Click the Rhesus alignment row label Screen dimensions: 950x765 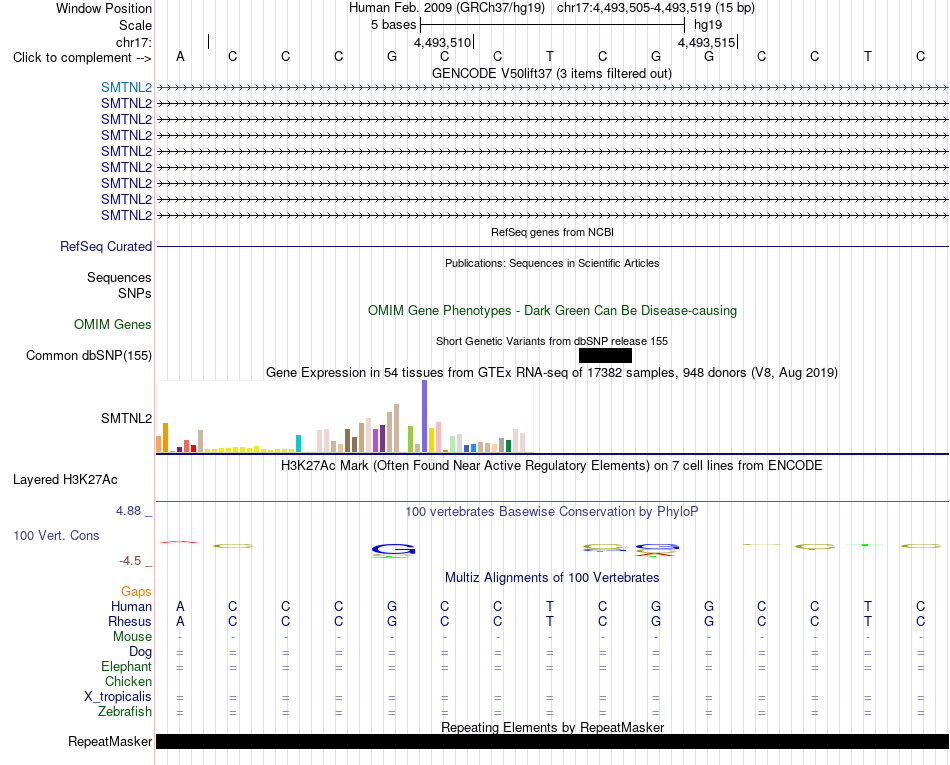[x=130, y=622]
